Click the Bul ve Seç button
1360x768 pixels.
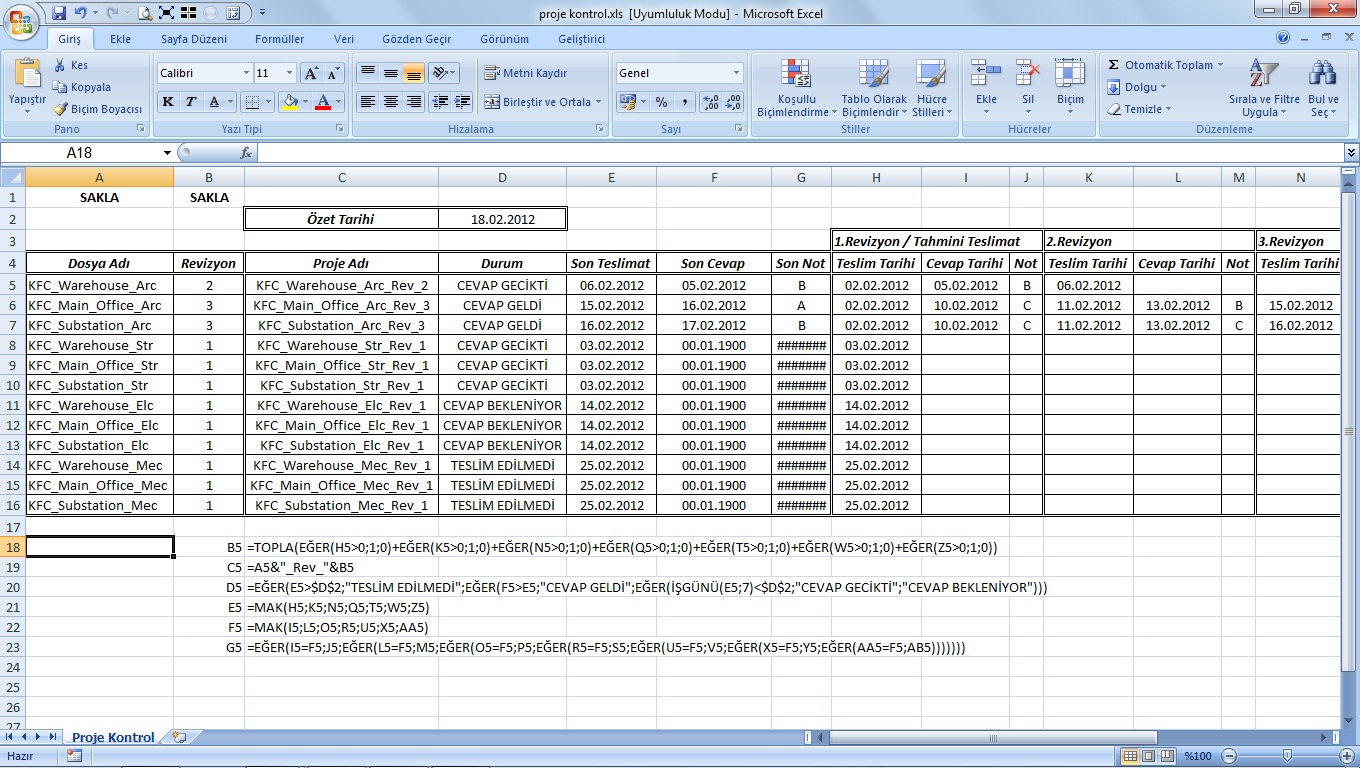click(x=1322, y=87)
